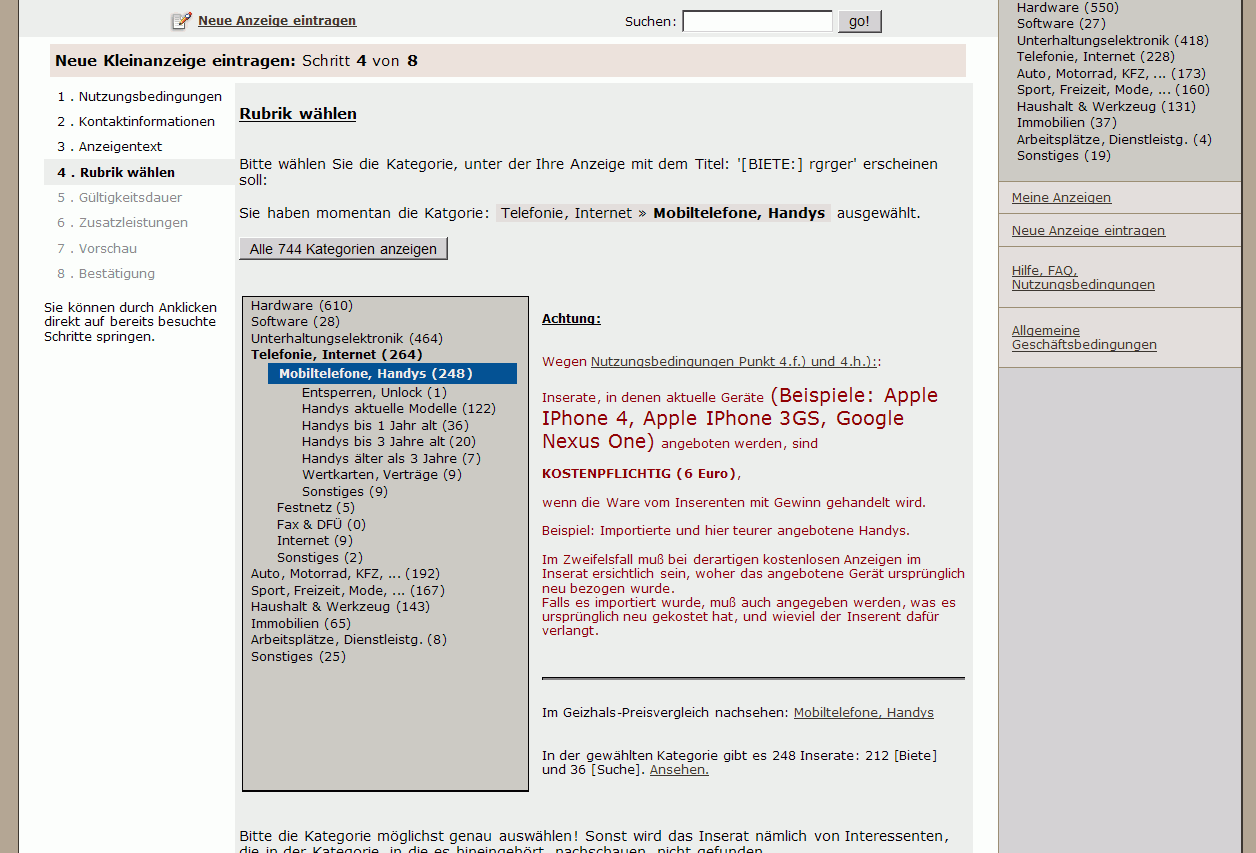
Task: Open Hilfe, FAQ, Nutzungsbedingungen sidebar link
Action: pos(1082,278)
